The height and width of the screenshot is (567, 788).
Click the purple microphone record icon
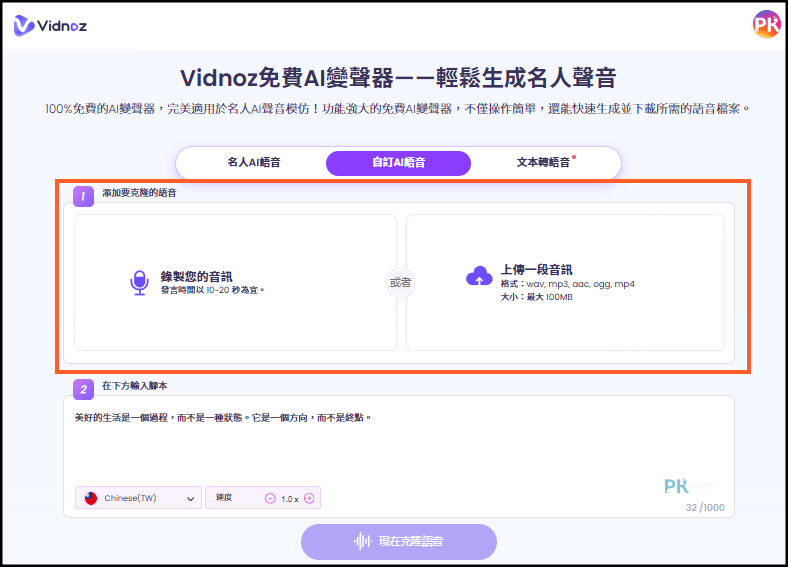[139, 282]
